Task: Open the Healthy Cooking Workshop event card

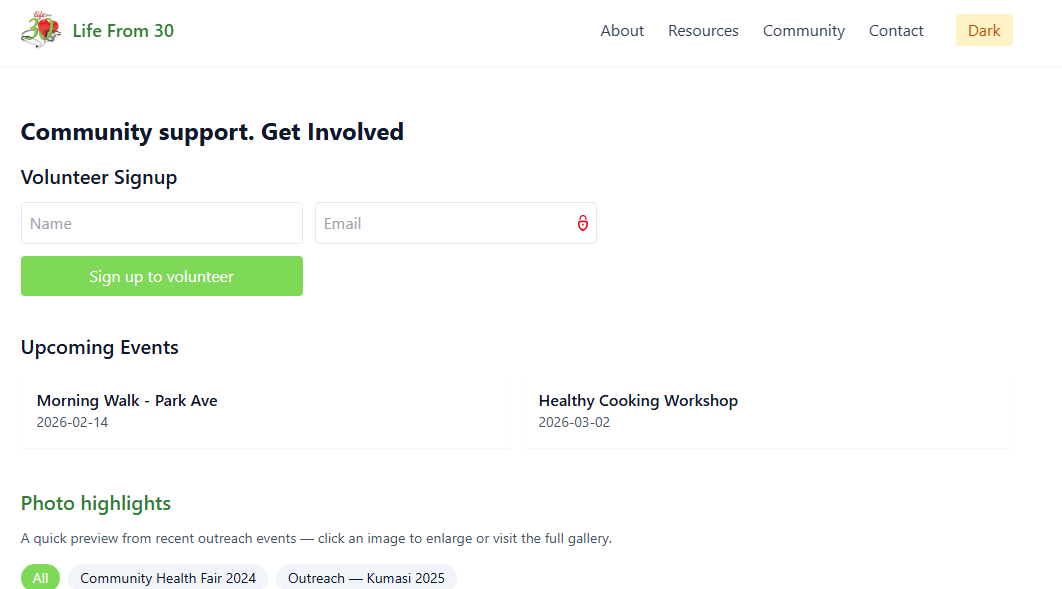Action: click(x=638, y=401)
